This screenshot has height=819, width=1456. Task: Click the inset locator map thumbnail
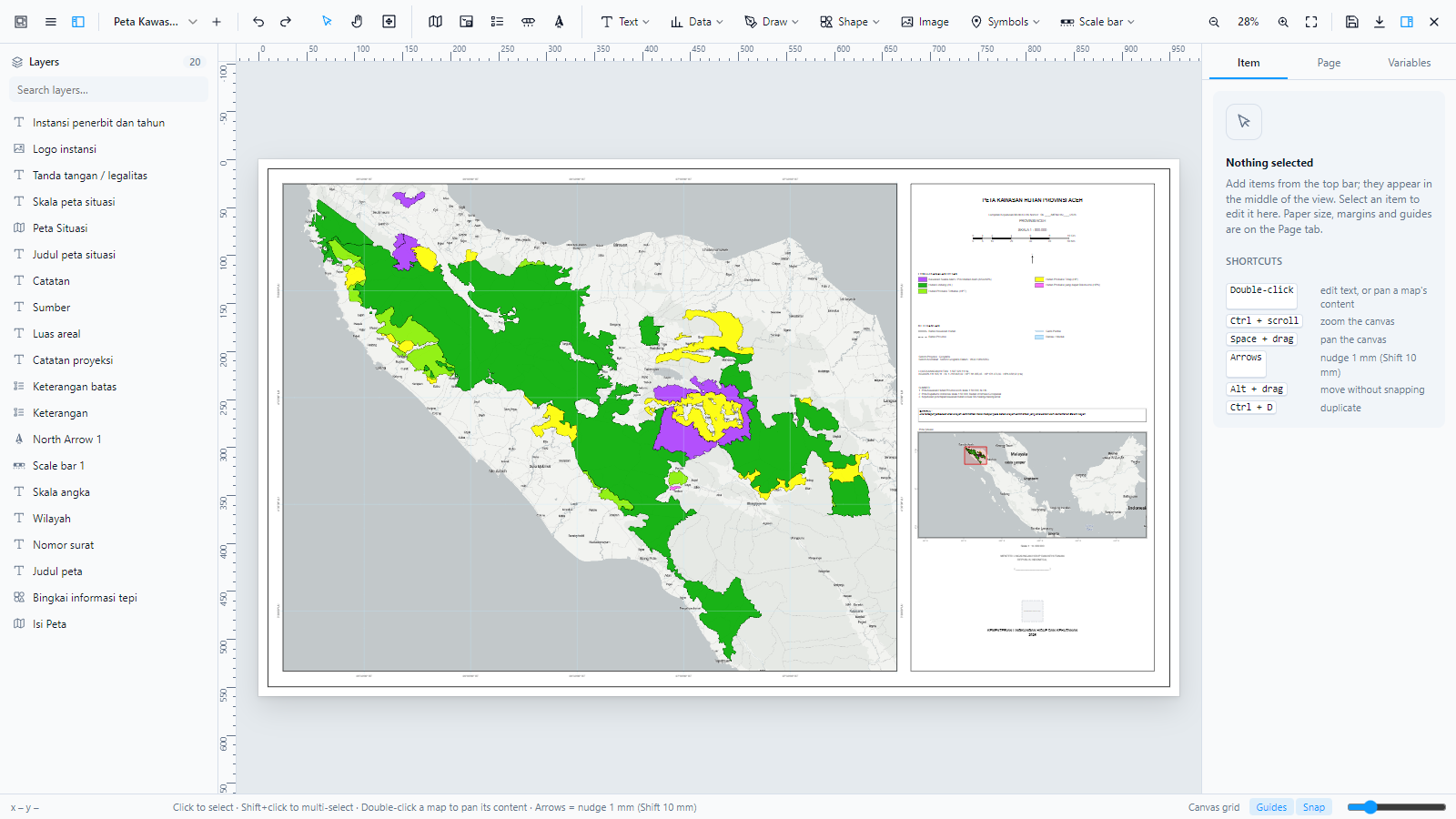(1032, 485)
